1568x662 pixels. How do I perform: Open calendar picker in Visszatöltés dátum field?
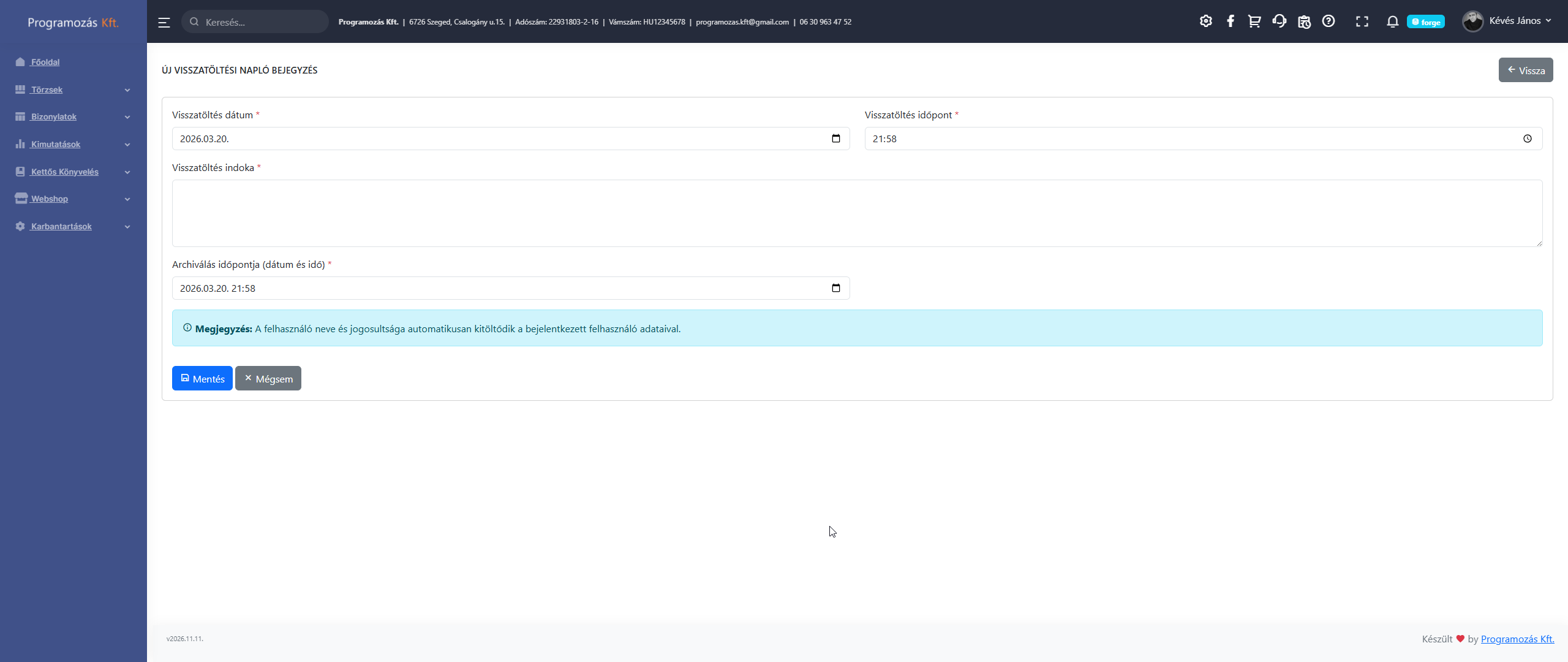835,139
